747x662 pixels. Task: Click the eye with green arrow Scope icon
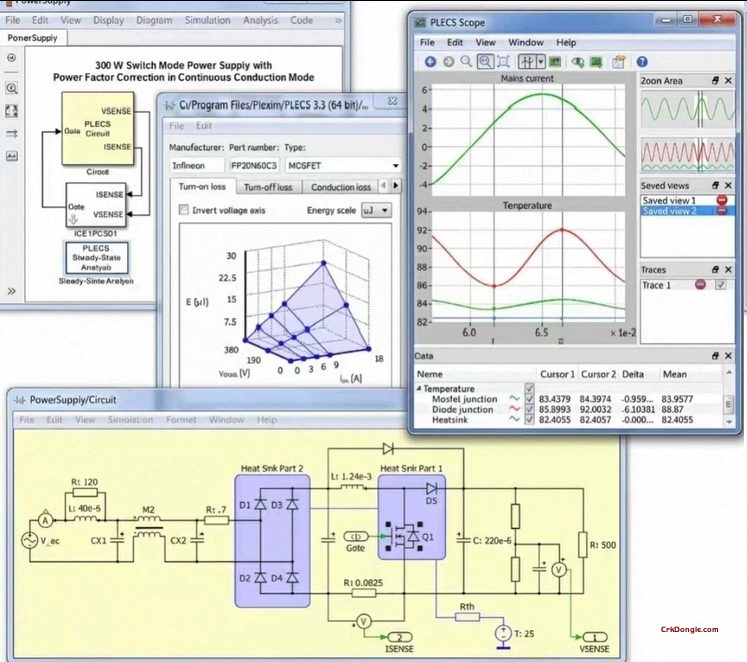[577, 62]
